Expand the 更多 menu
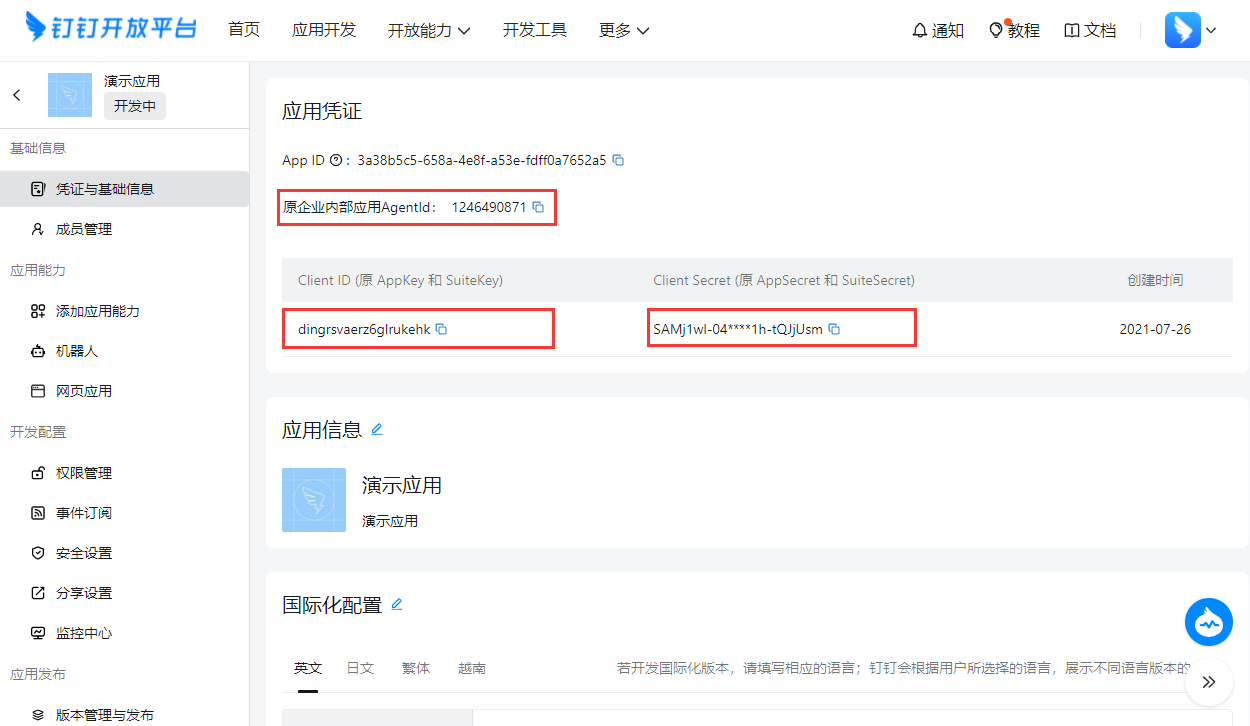Viewport: 1250px width, 726px height. (x=624, y=30)
